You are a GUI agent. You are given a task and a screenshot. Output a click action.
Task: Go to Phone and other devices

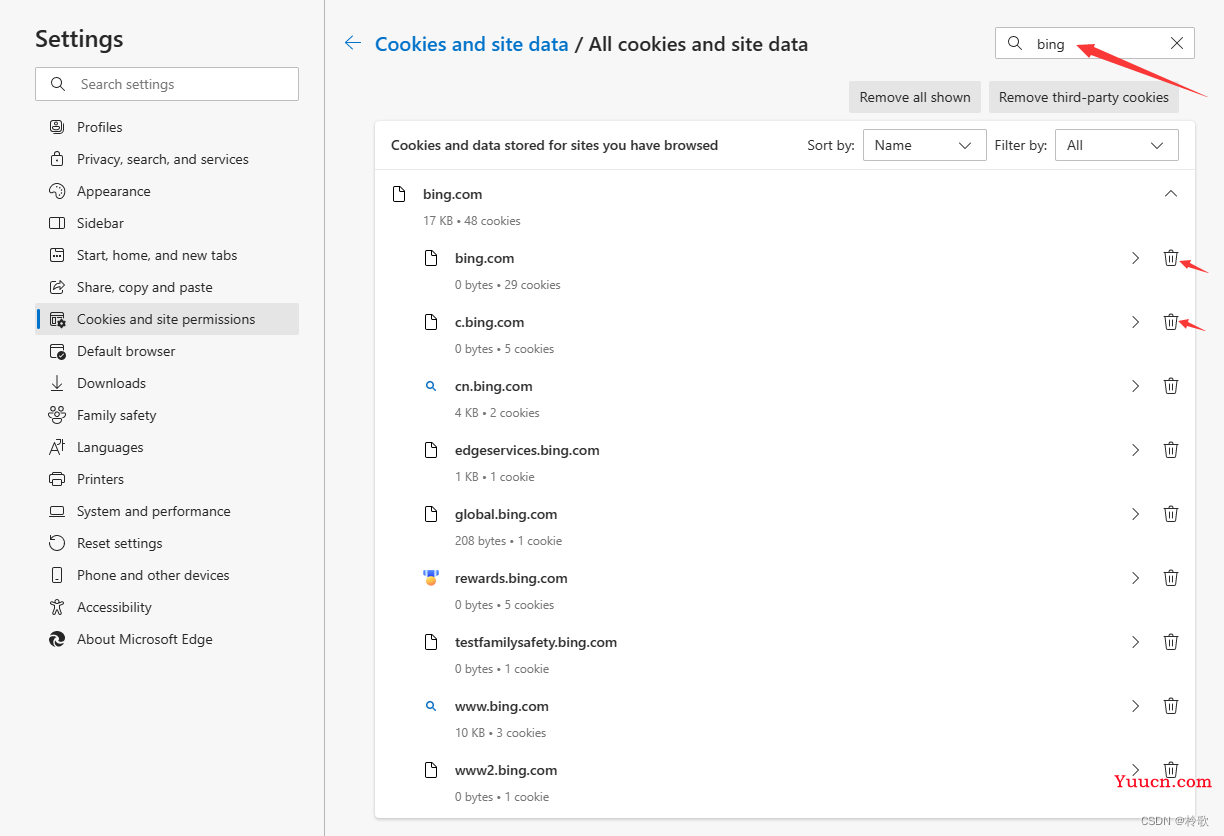pyautogui.click(x=167, y=575)
